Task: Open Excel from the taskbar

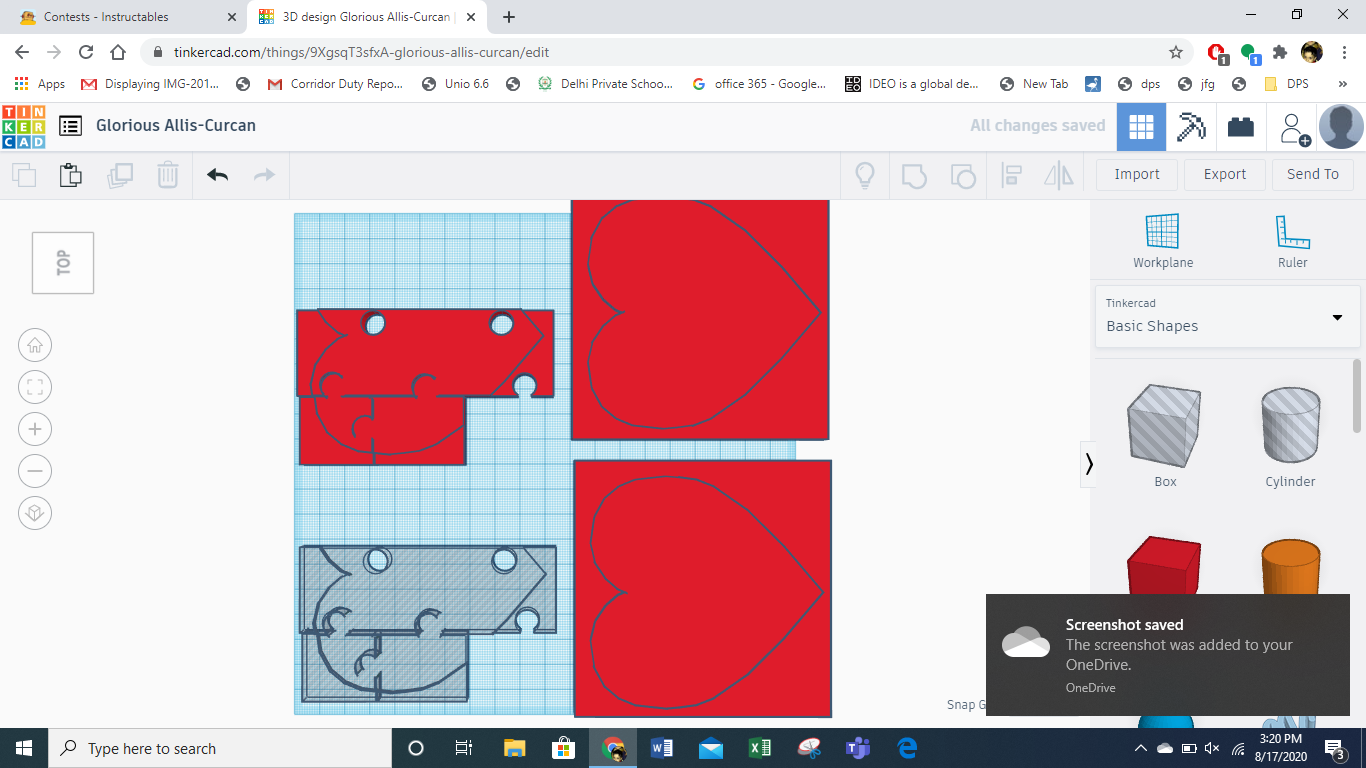Action: pos(760,748)
